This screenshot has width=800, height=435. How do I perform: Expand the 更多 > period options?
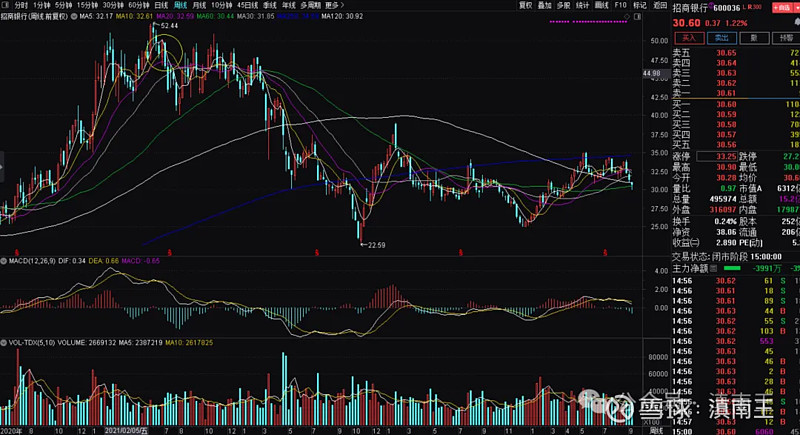point(335,5)
